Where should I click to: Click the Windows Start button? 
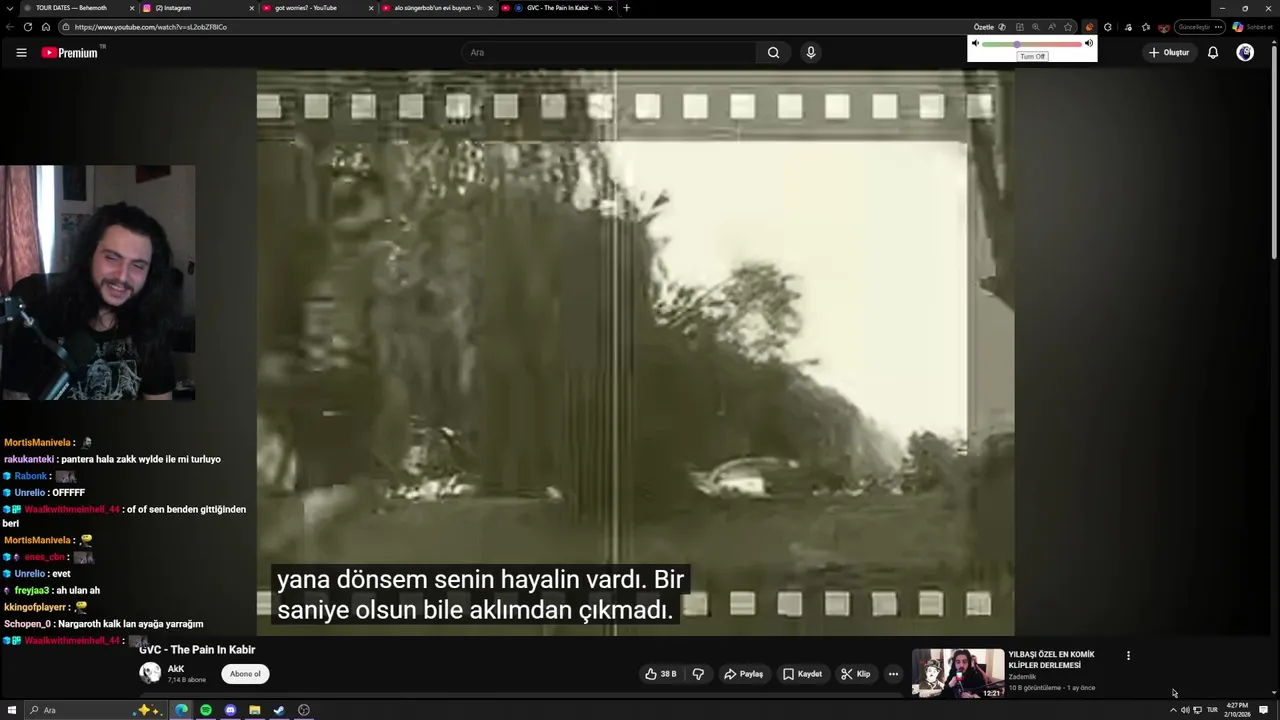click(x=12, y=710)
